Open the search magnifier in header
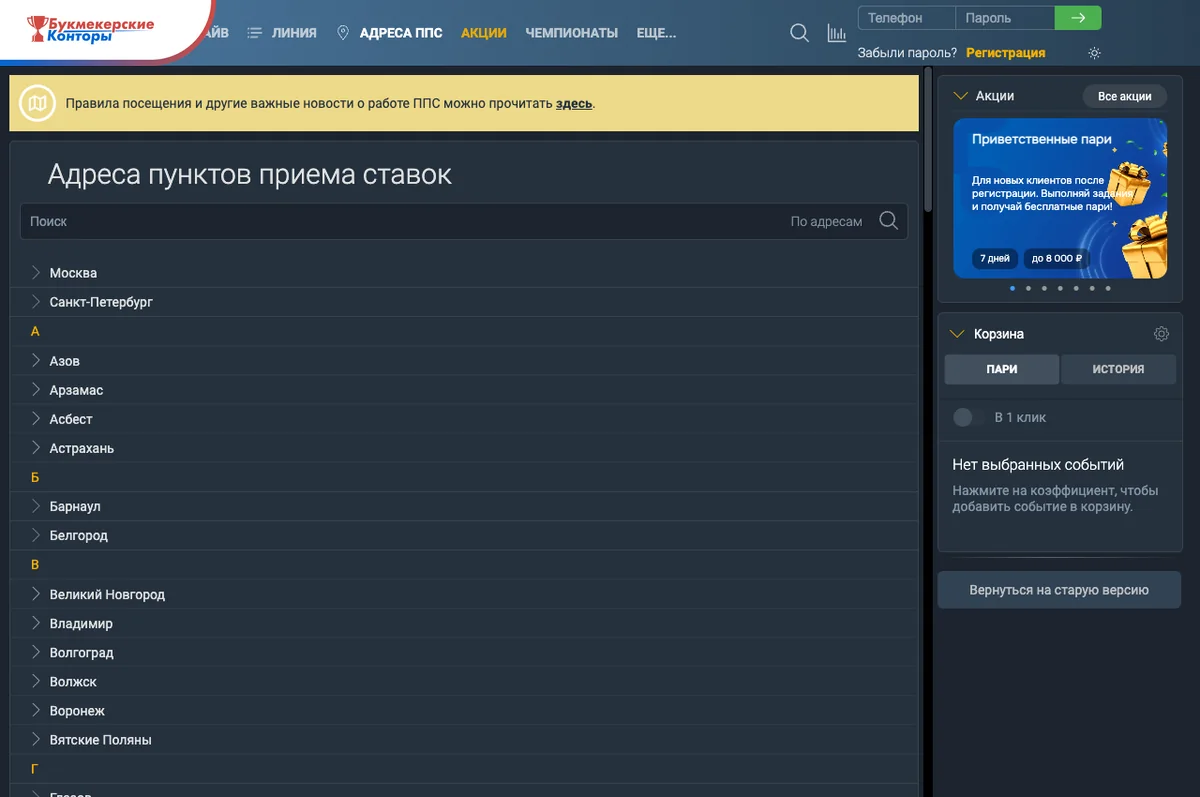Screen dimensions: 1200x797 point(799,33)
